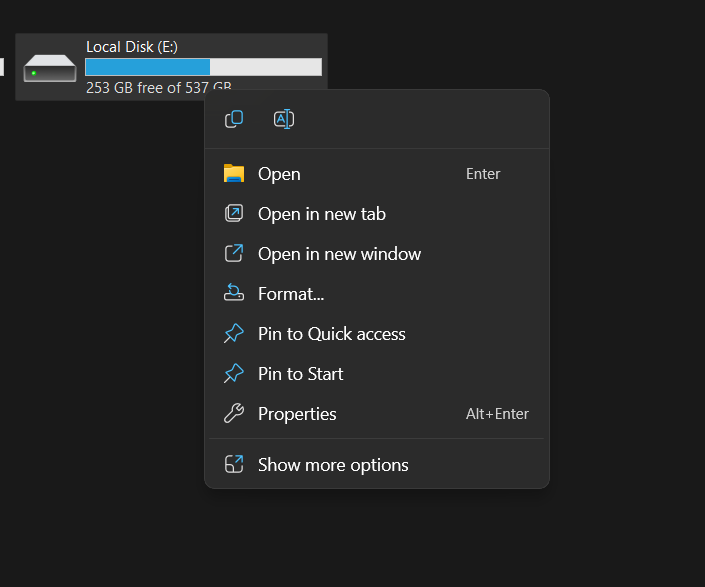Choose the Open in new tab label
Image resolution: width=705 pixels, height=587 pixels.
pos(321,214)
